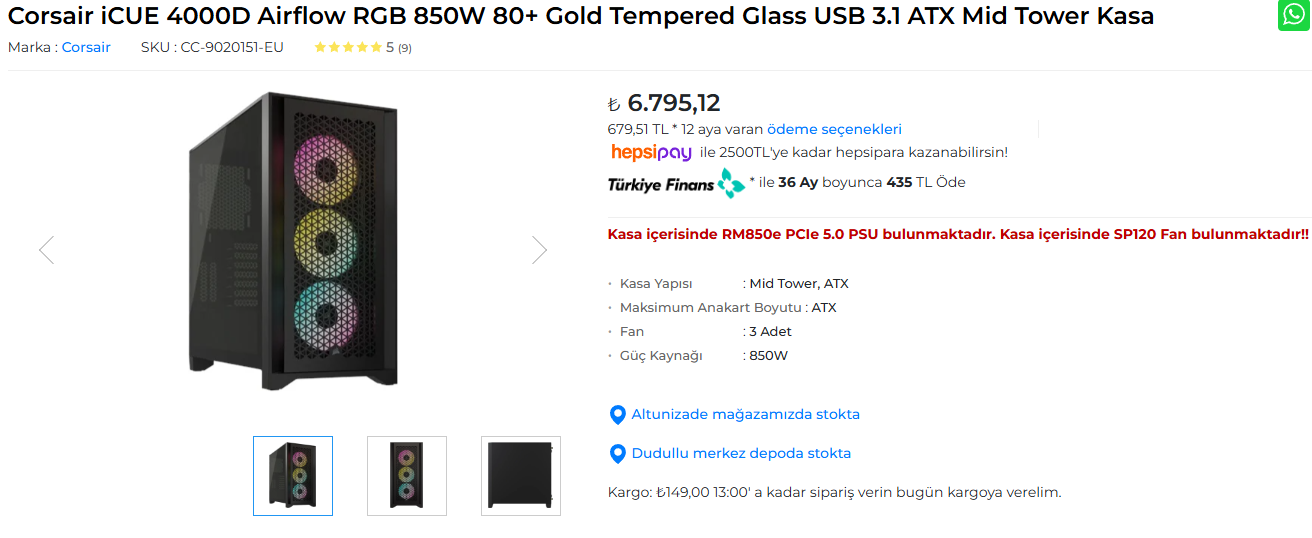Click the hepsipay logo
The height and width of the screenshot is (538, 1312).
click(651, 152)
